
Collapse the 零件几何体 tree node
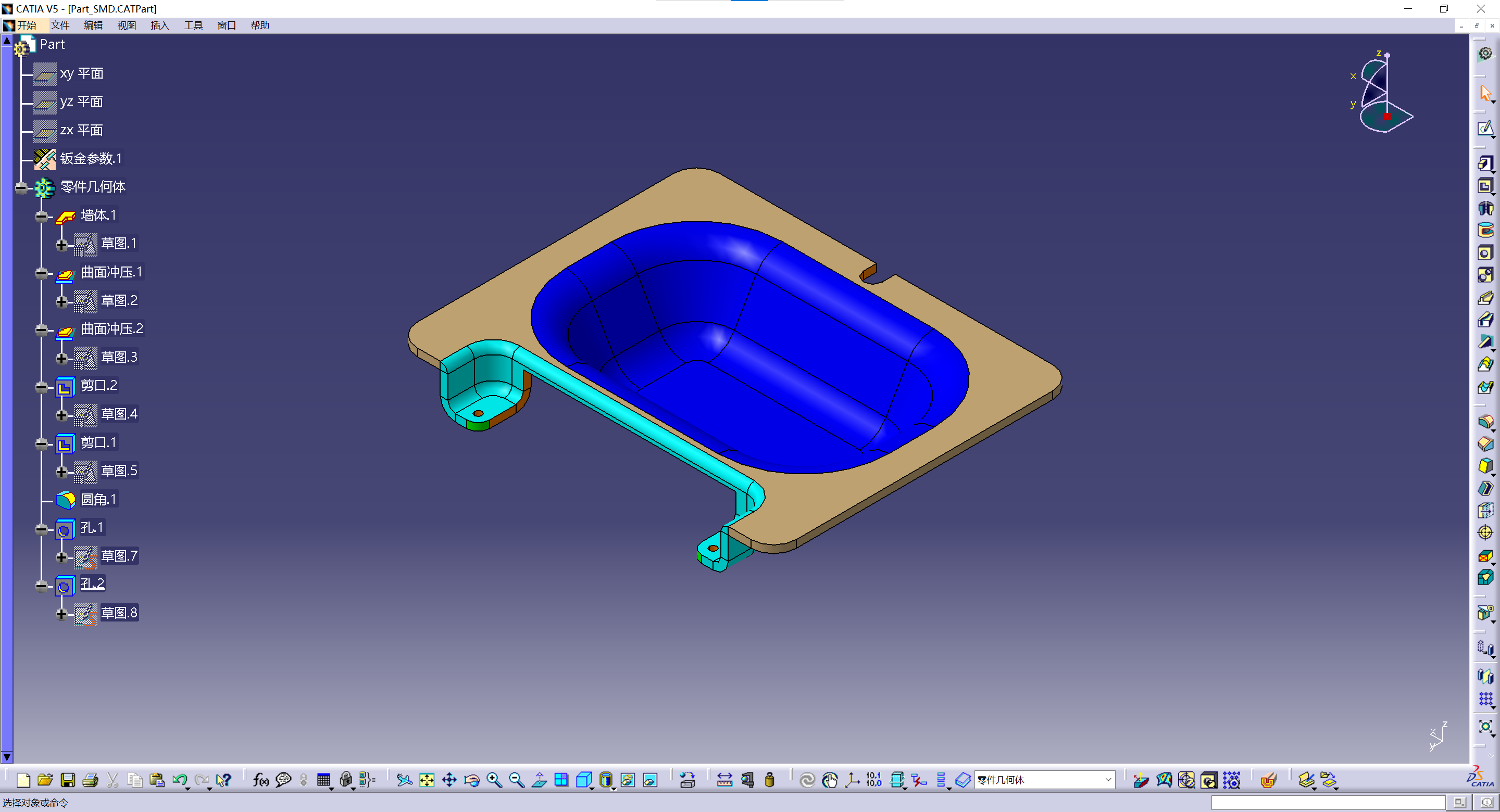point(21,187)
